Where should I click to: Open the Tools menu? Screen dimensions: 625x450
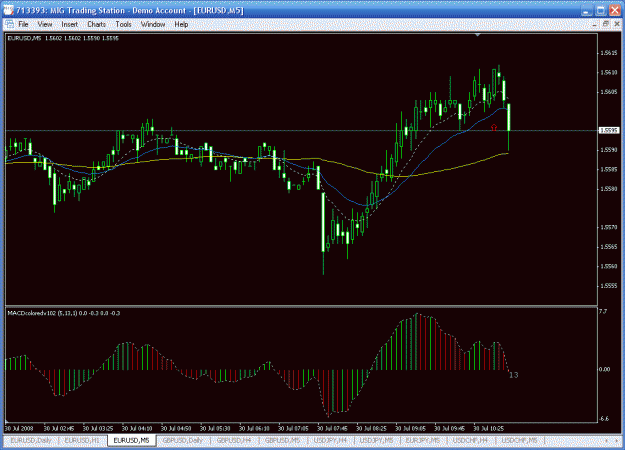click(123, 24)
